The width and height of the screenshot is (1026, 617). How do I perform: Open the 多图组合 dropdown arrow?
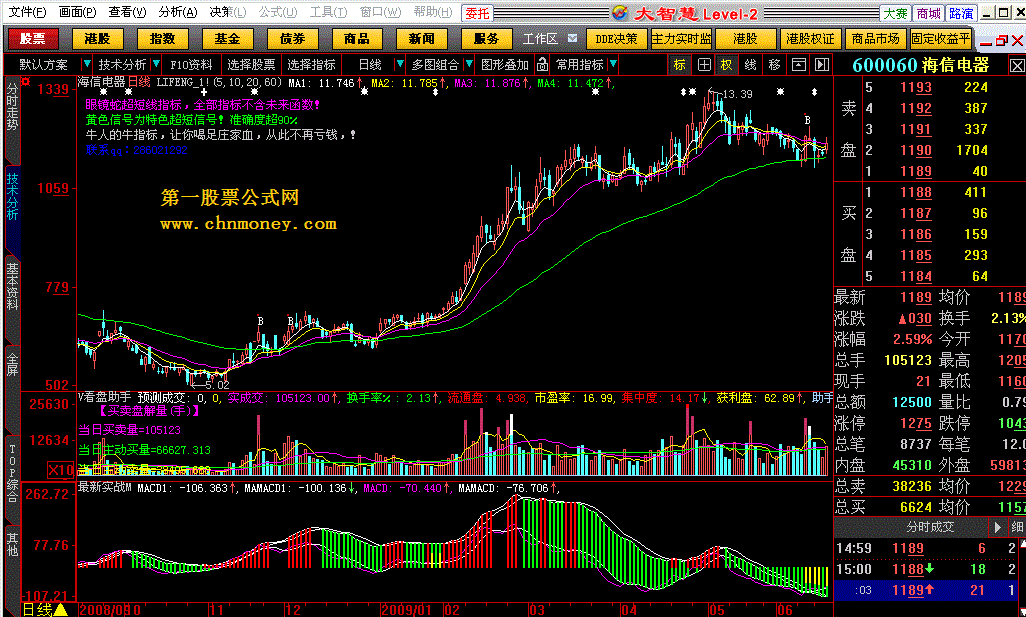pos(469,64)
